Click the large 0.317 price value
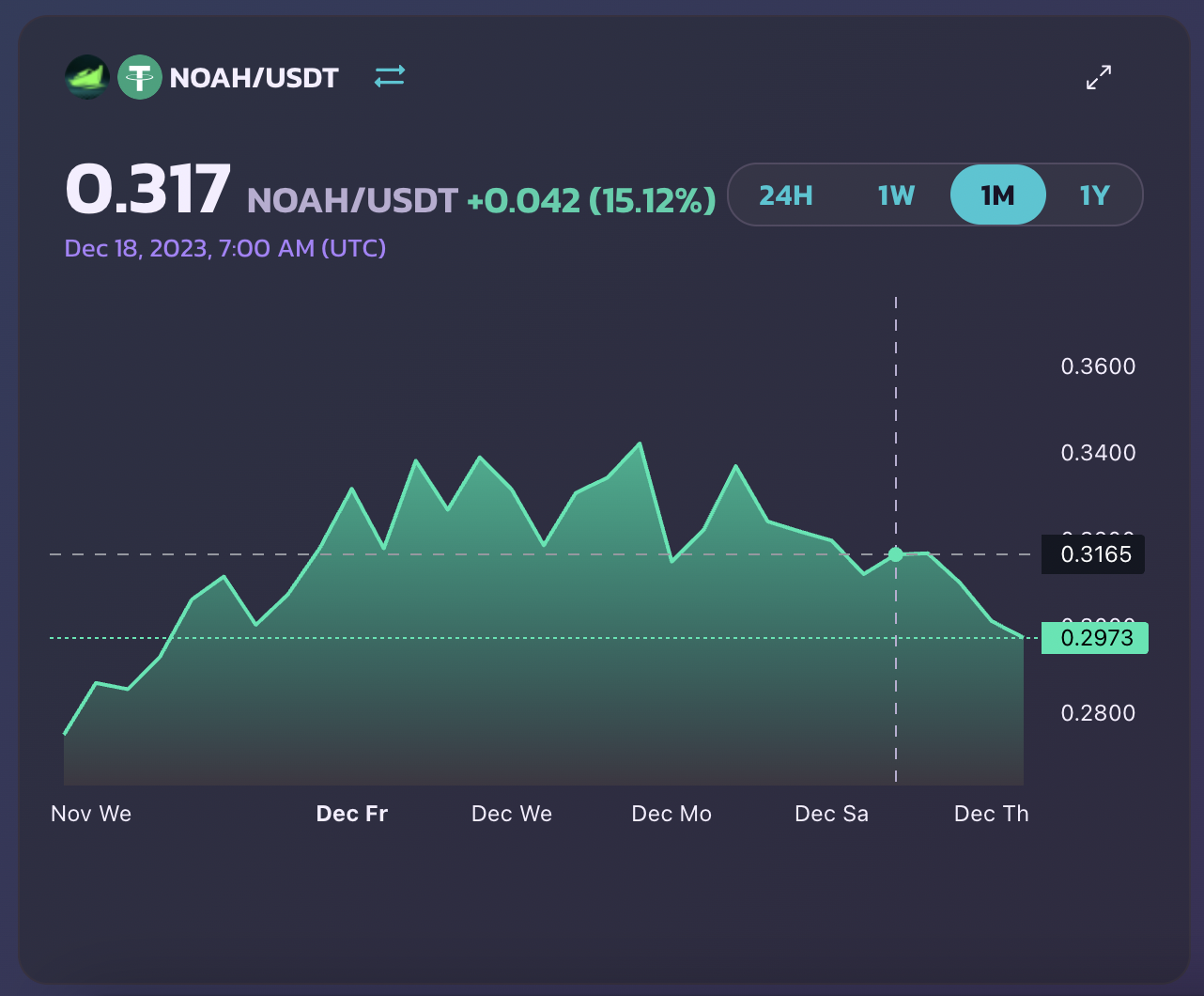 pyautogui.click(x=147, y=191)
